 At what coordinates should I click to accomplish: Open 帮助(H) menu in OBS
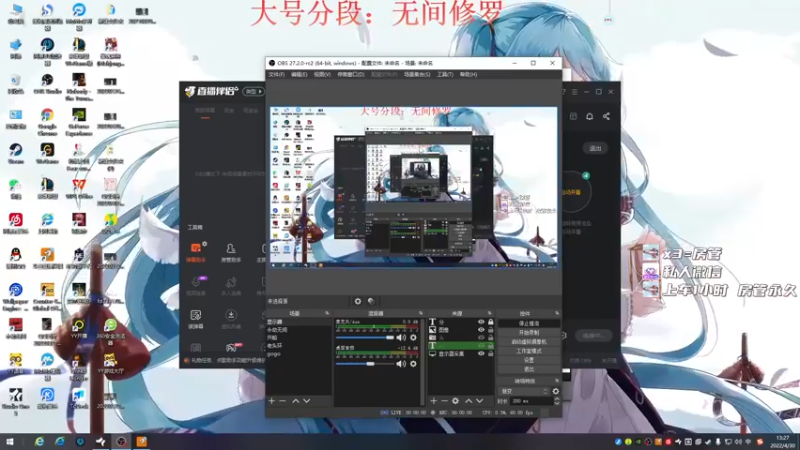tap(468, 74)
